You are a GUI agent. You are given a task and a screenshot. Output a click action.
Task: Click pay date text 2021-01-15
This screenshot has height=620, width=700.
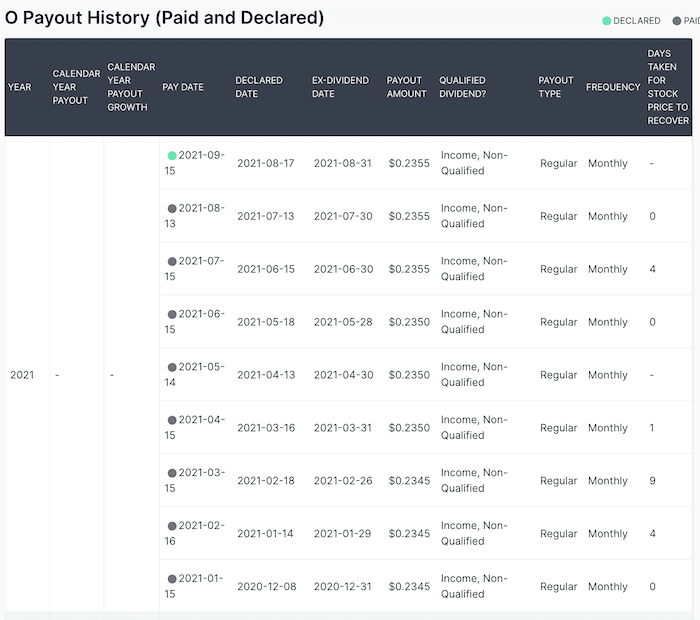195,586
